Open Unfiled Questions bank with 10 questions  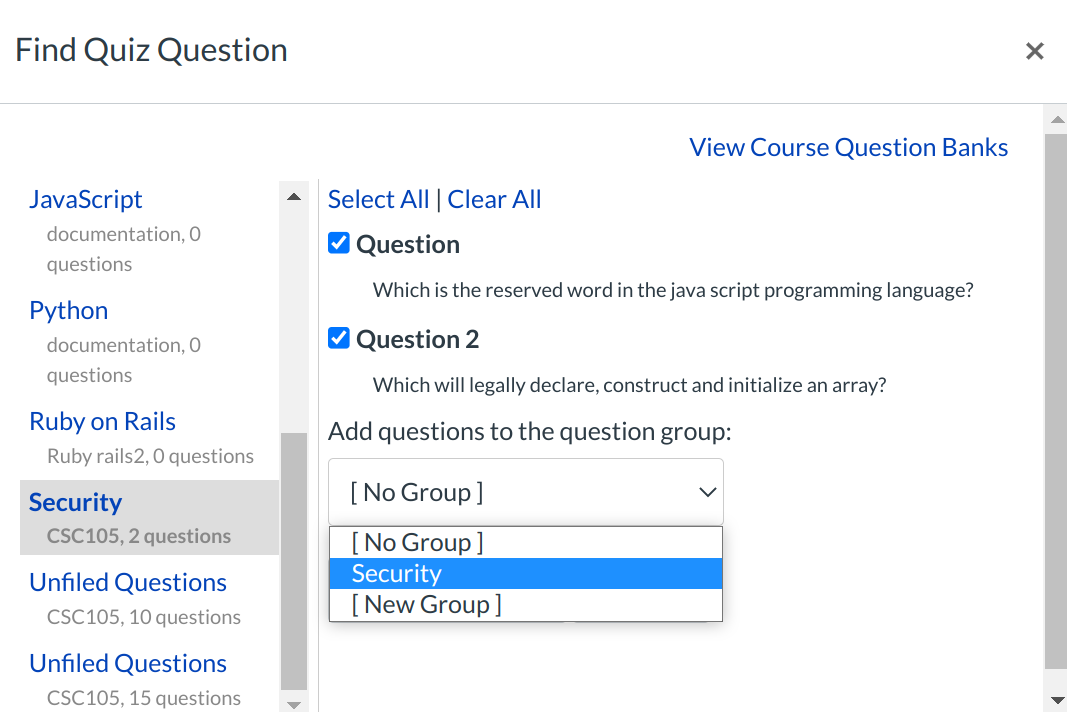(x=128, y=582)
